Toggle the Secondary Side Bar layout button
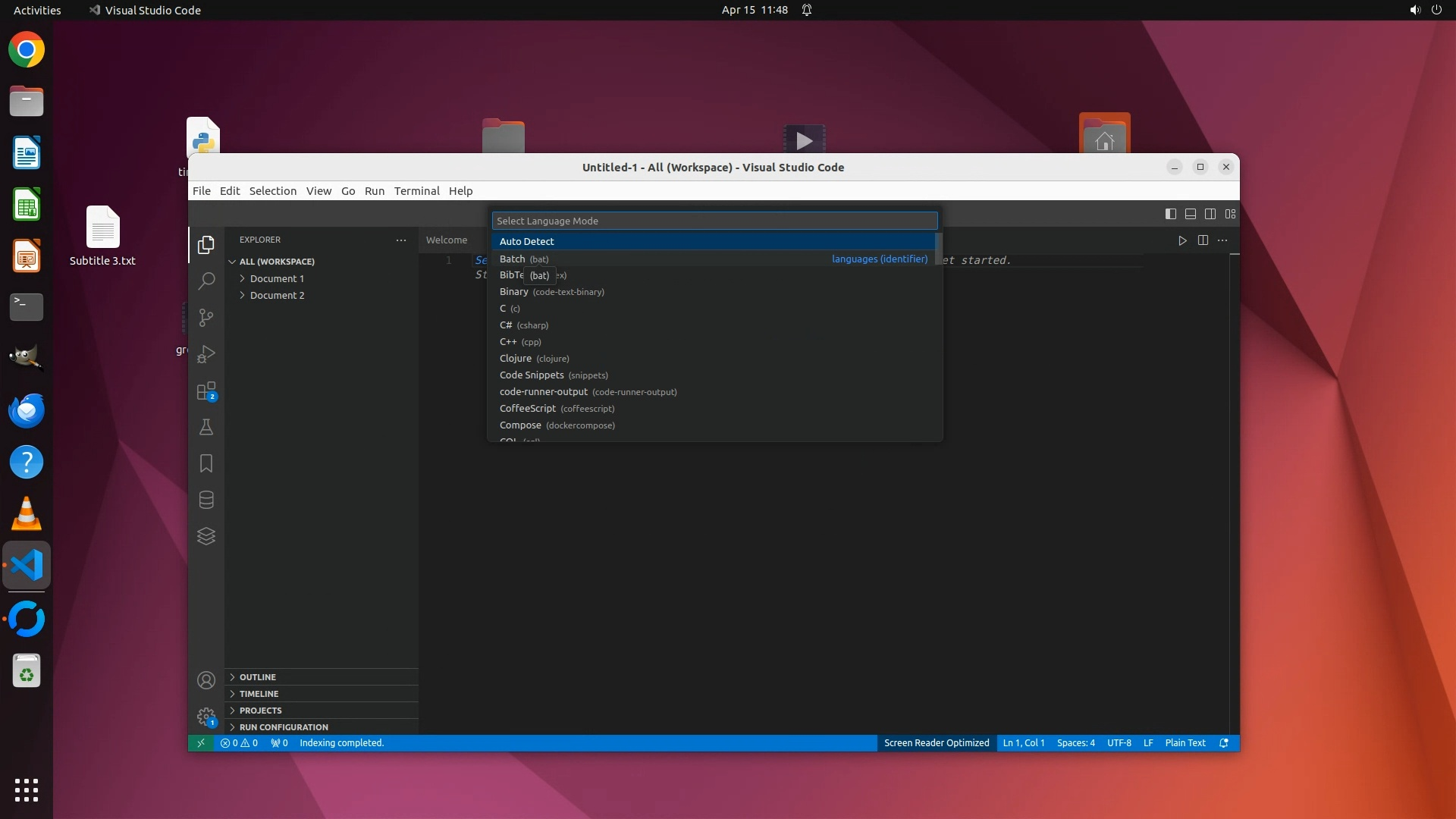 pyautogui.click(x=1210, y=214)
